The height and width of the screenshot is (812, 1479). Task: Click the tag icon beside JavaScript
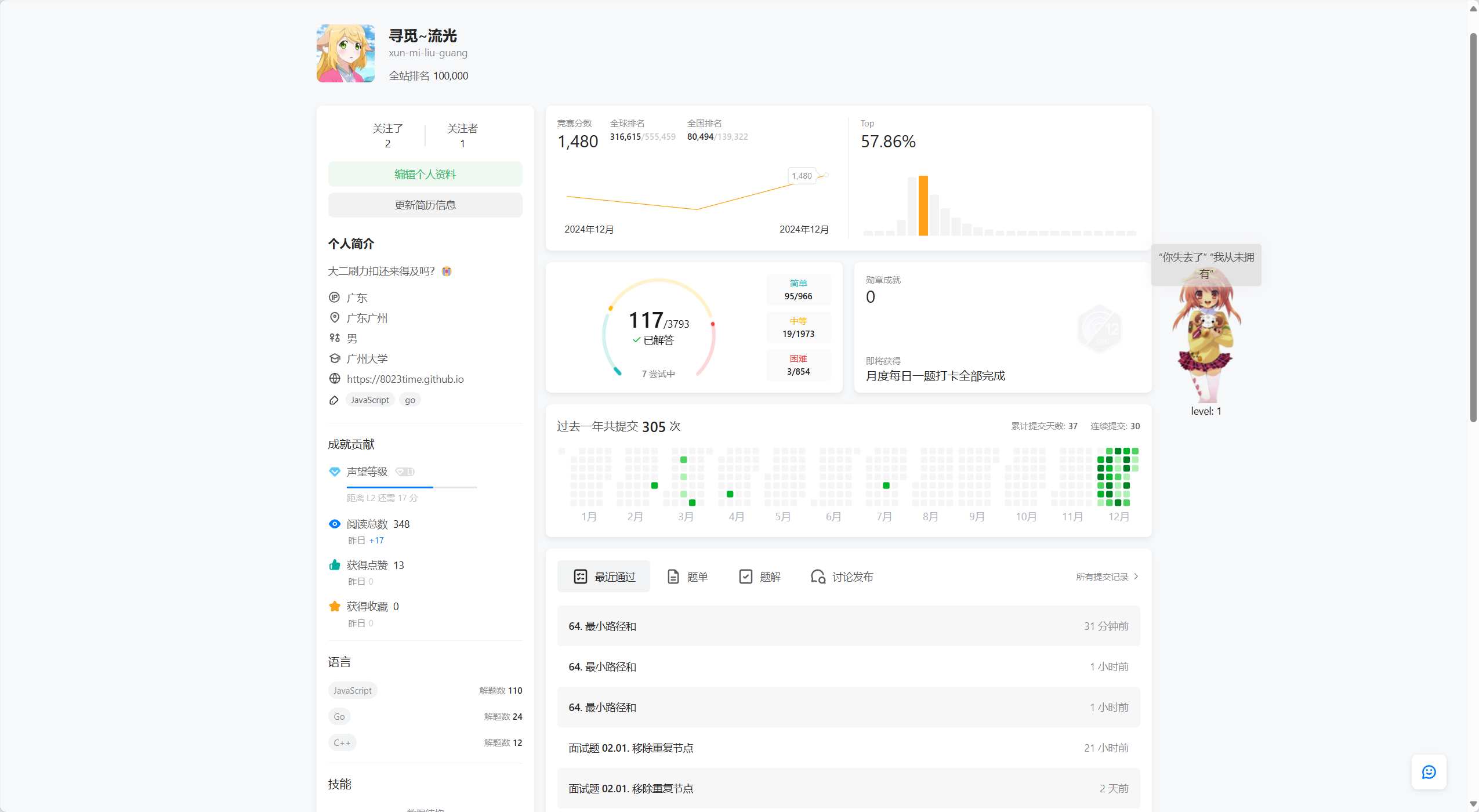(334, 400)
